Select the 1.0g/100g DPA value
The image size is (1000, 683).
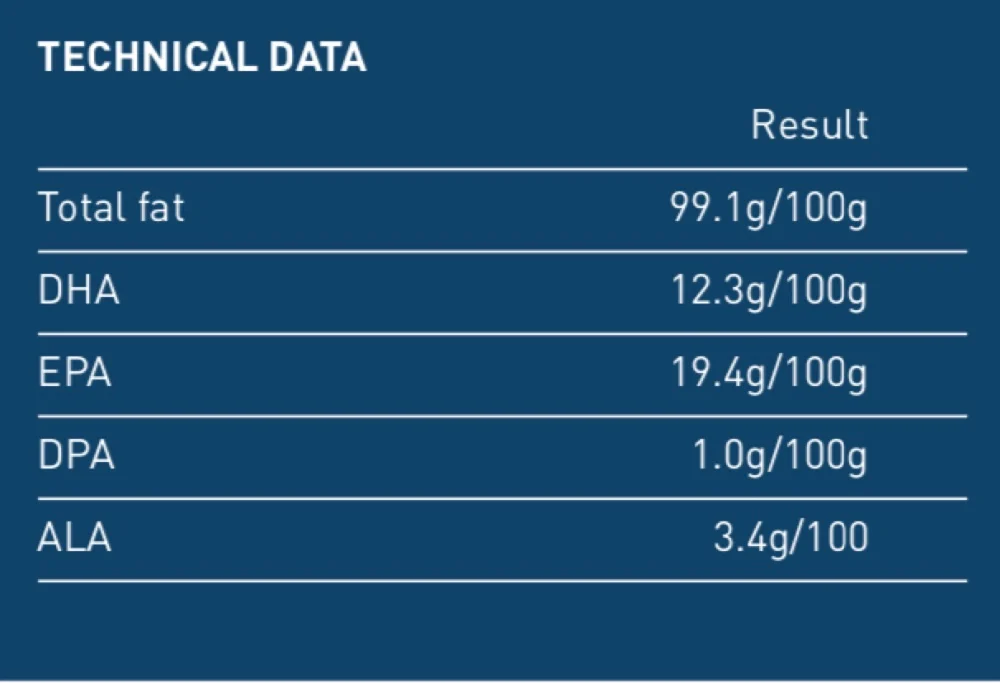[x=780, y=457]
